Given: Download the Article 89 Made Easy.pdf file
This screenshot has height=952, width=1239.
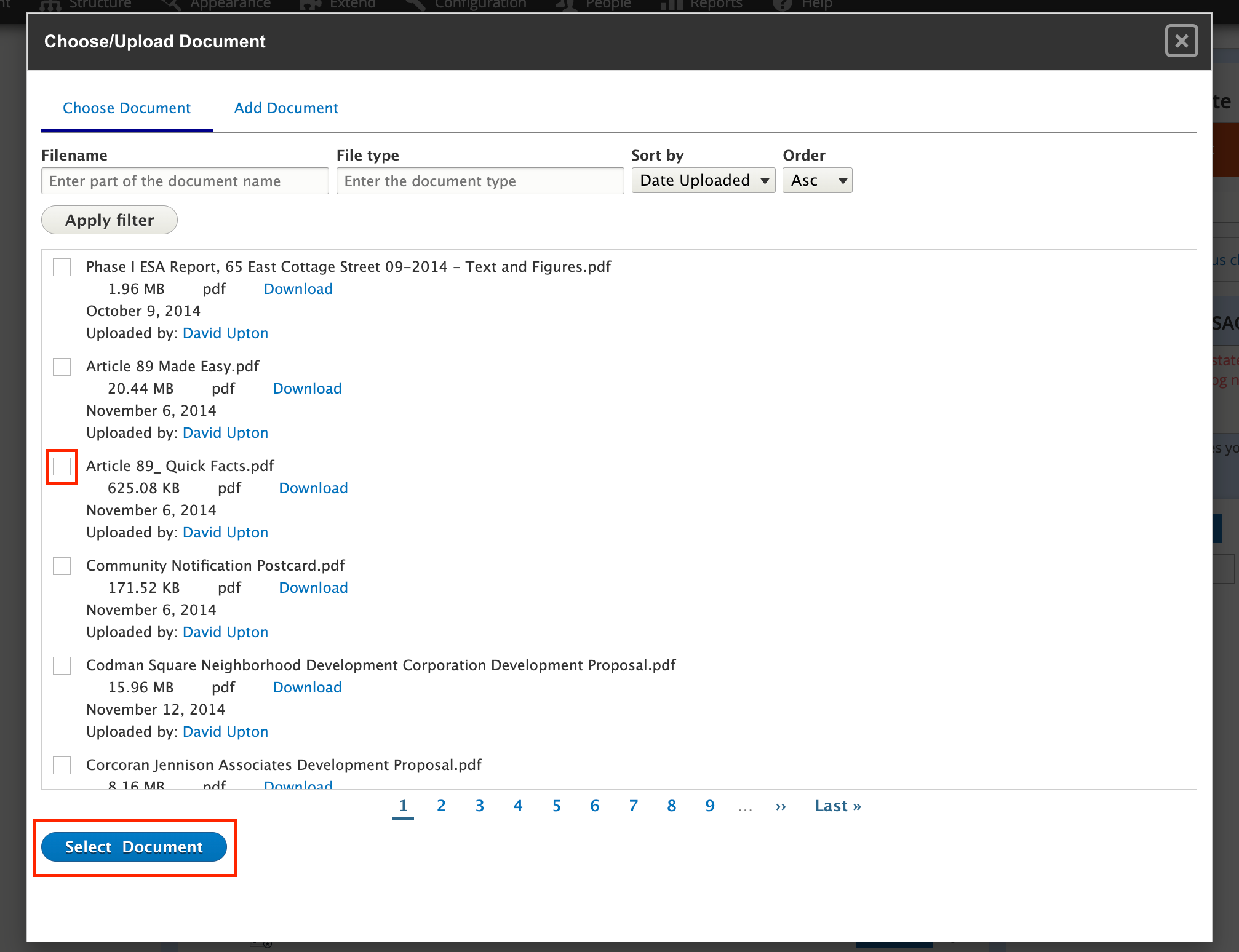Looking at the screenshot, I should coord(307,389).
